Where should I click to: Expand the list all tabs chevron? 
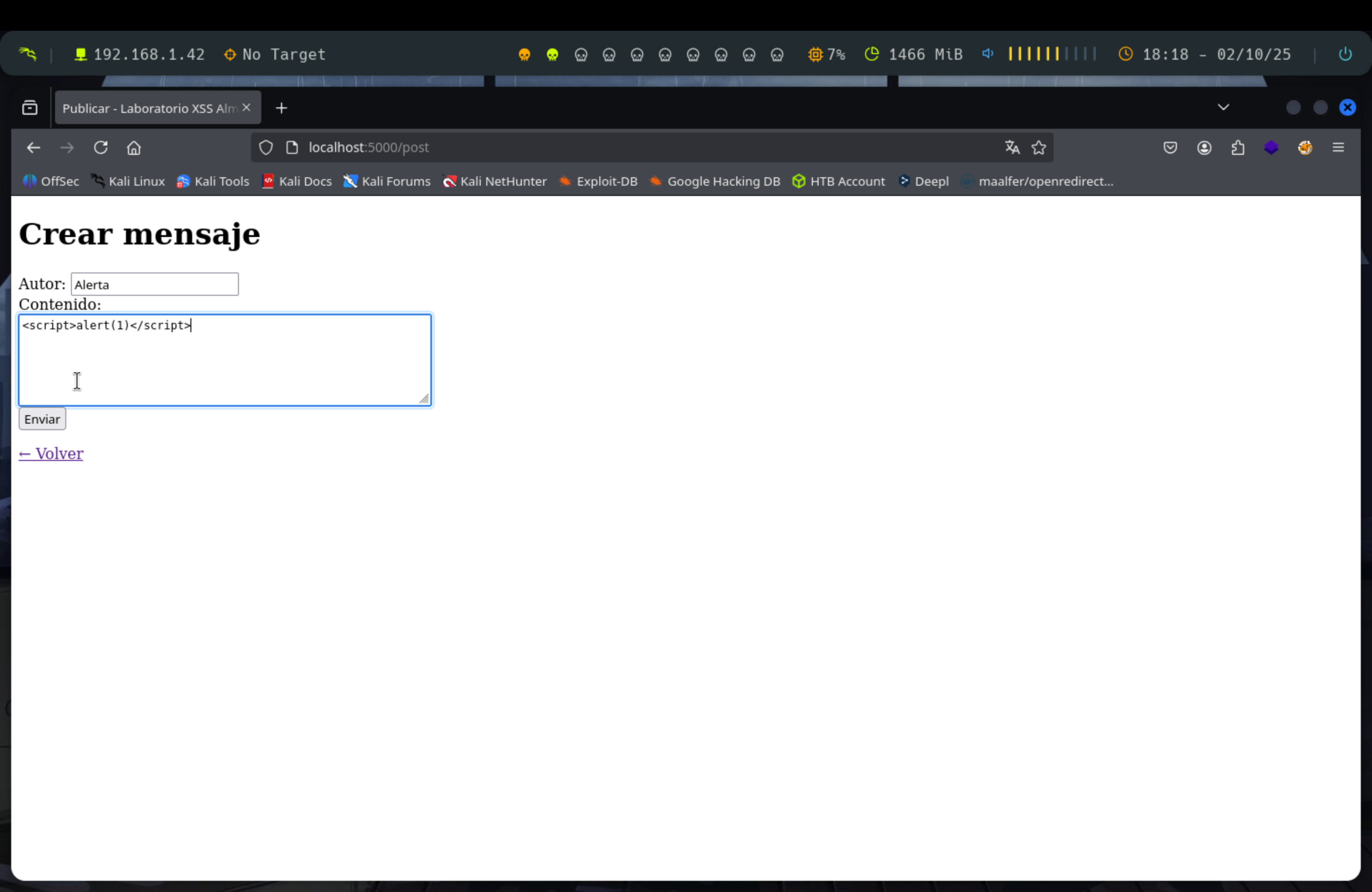1223,107
